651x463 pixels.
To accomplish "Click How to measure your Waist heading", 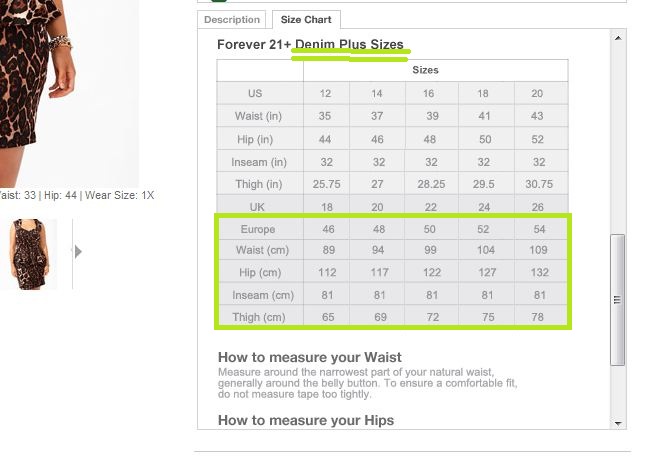I will [310, 357].
